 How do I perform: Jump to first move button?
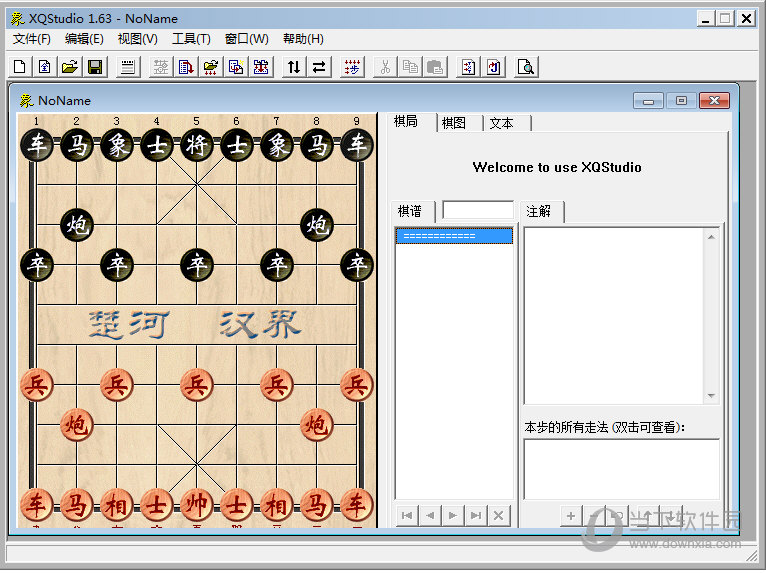pyautogui.click(x=406, y=515)
